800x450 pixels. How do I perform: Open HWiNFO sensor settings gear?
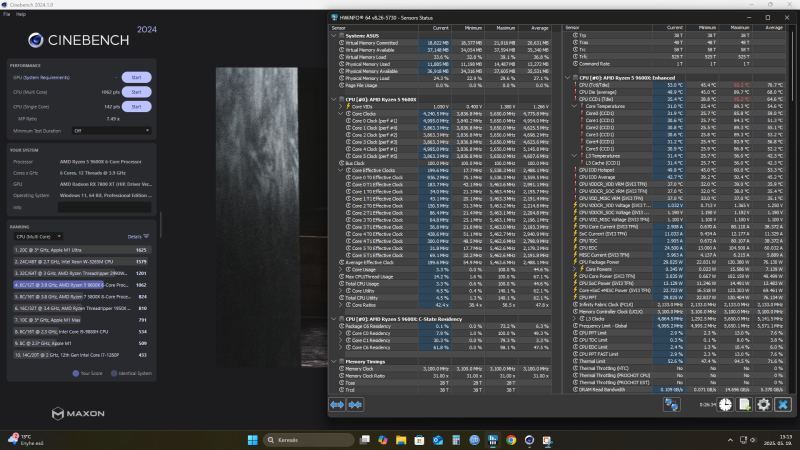tap(763, 405)
